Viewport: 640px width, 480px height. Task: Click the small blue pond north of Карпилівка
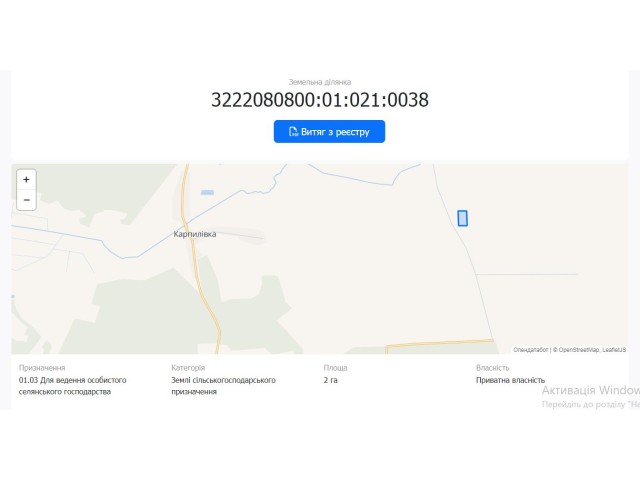coord(207,192)
